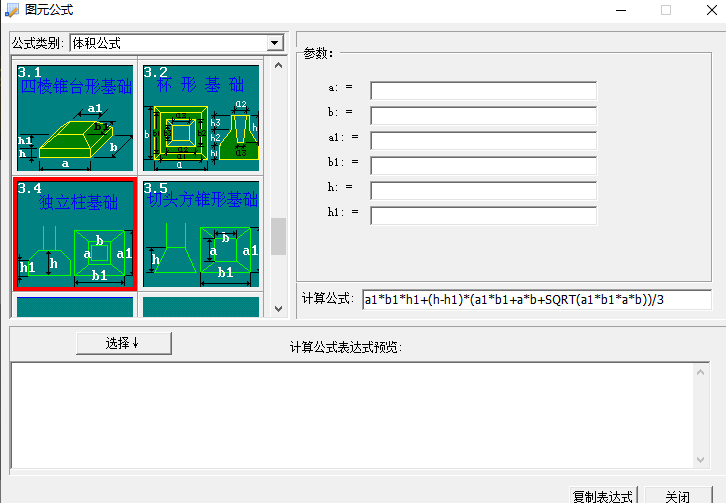Click the preview area scroll down arrow

pyautogui.click(x=701, y=460)
